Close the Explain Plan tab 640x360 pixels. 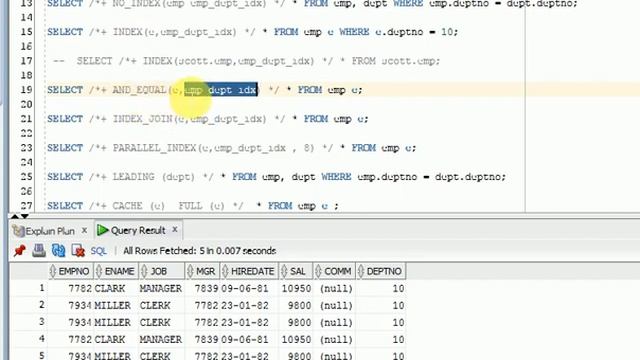point(84,230)
